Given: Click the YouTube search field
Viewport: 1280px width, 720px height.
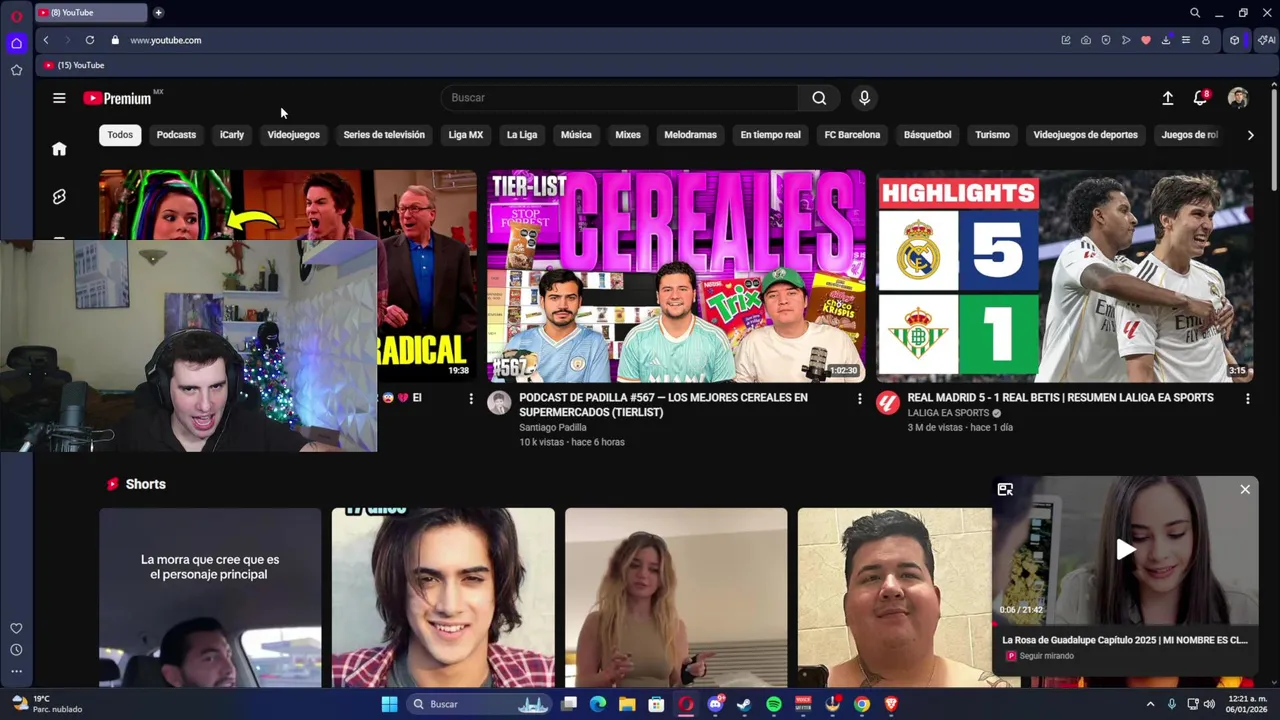Looking at the screenshot, I should [x=620, y=98].
